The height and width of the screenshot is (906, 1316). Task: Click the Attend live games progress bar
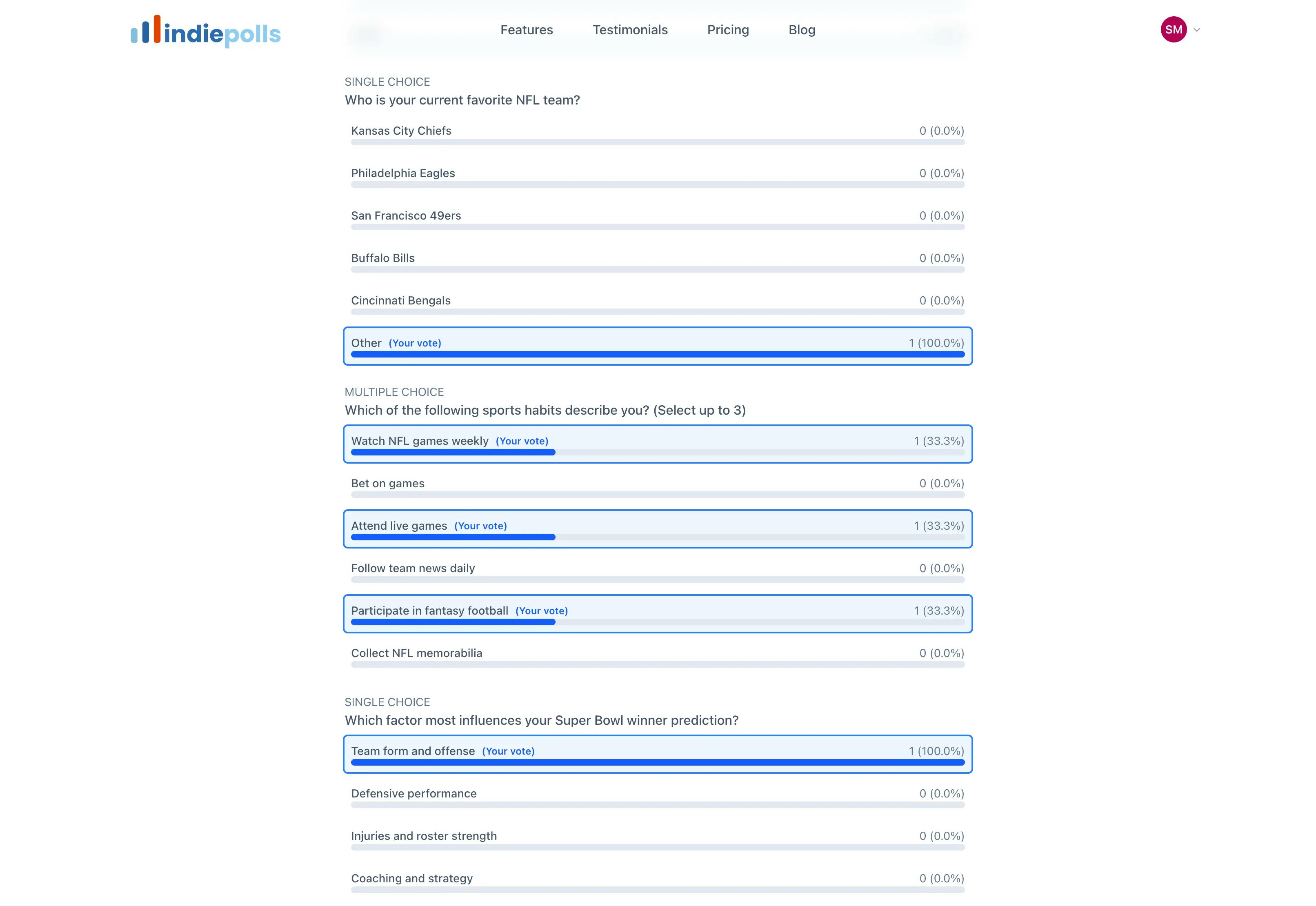[x=658, y=537]
